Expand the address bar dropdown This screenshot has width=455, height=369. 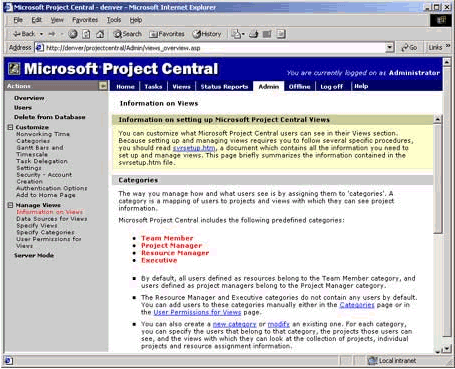point(390,48)
